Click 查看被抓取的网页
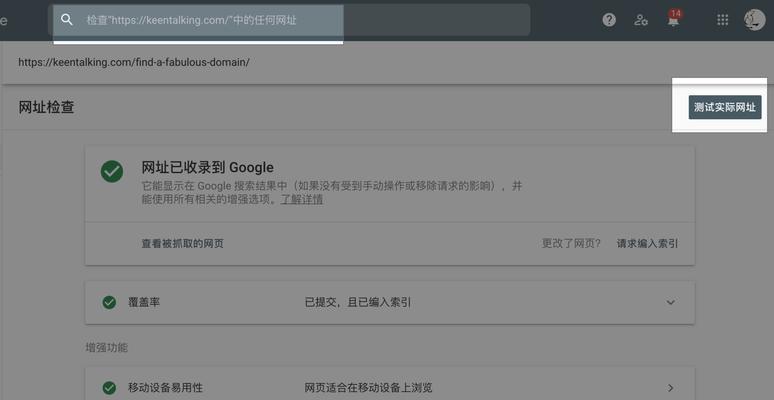The image size is (774, 400). click(x=183, y=243)
